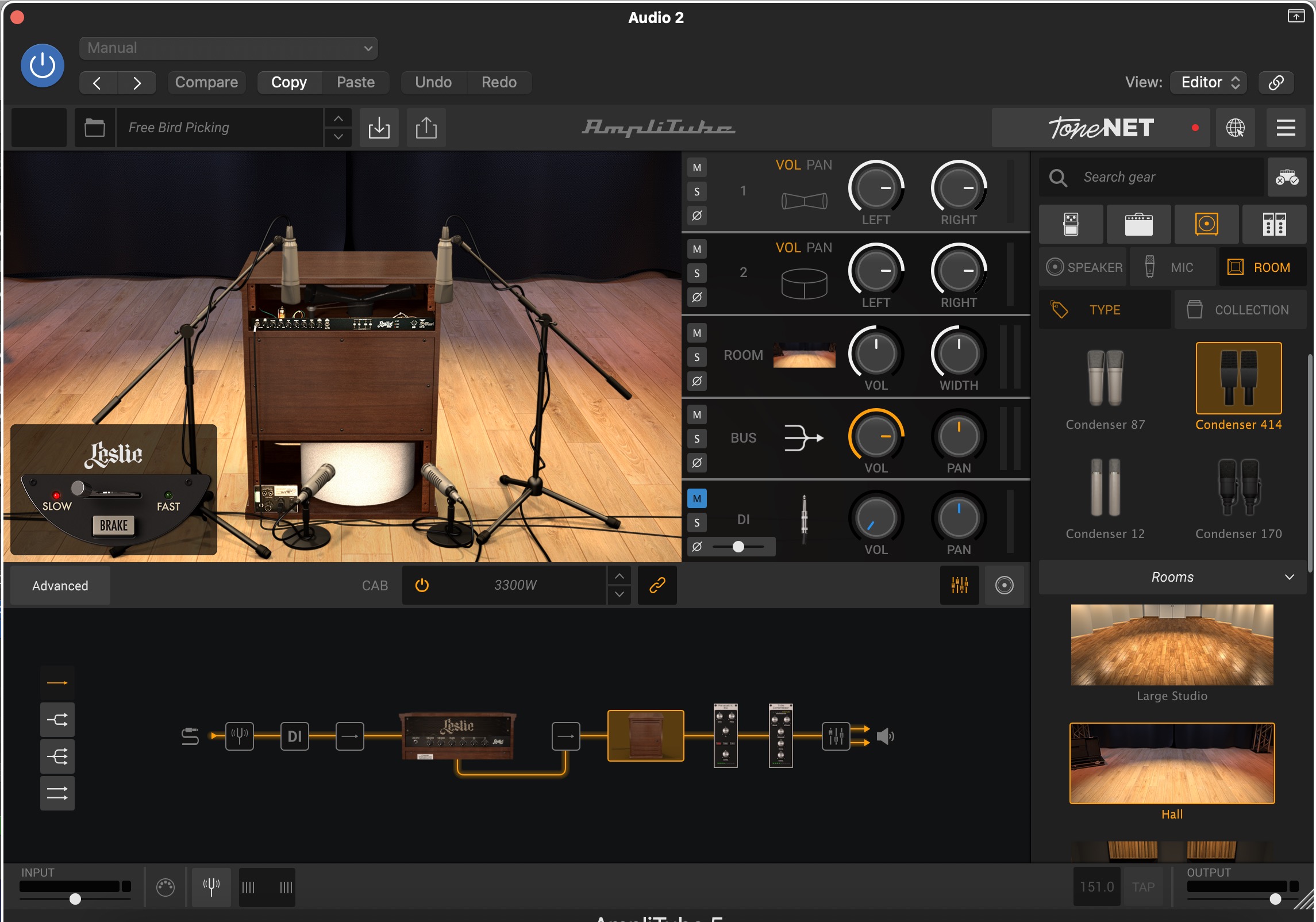Image resolution: width=1316 pixels, height=922 pixels.
Task: Go to previous preset with left arrow
Action: click(x=98, y=83)
